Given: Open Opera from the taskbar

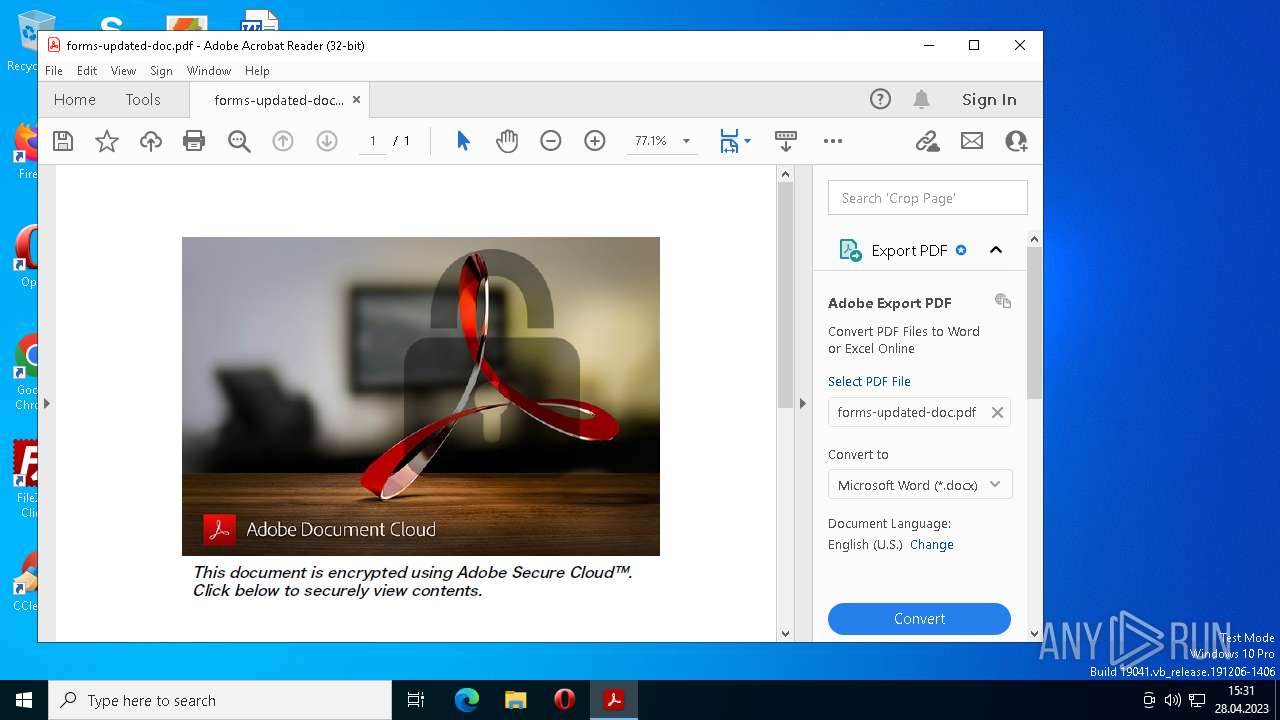Looking at the screenshot, I should tap(565, 700).
